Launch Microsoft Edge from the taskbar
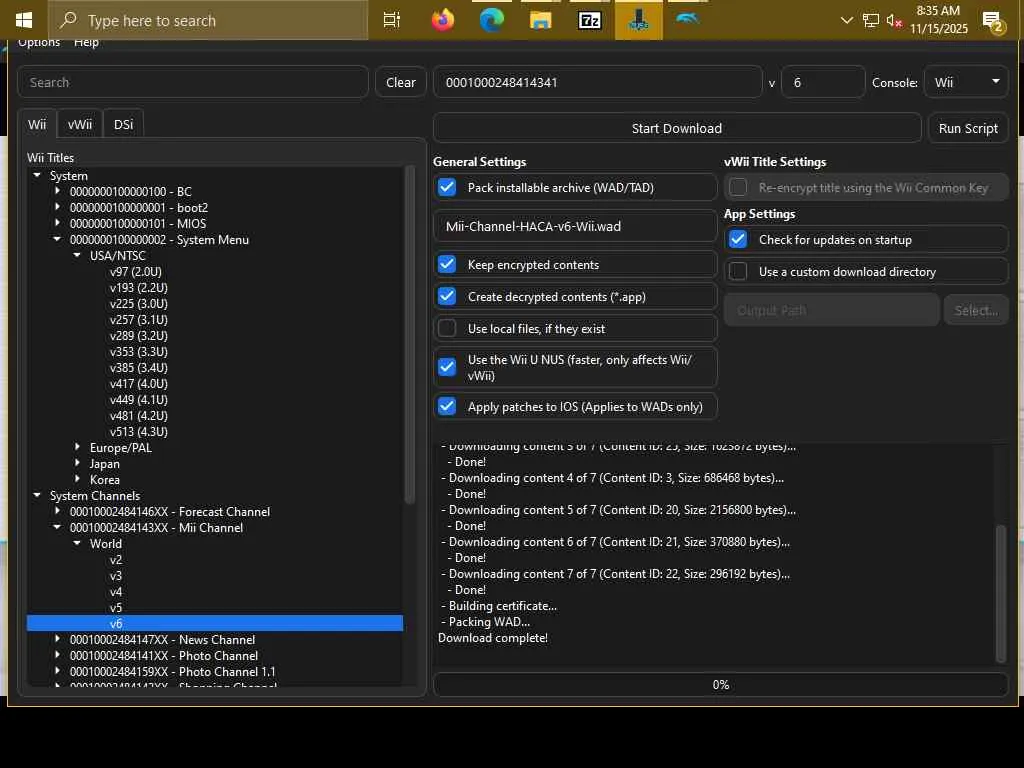The image size is (1024, 768). pos(491,20)
